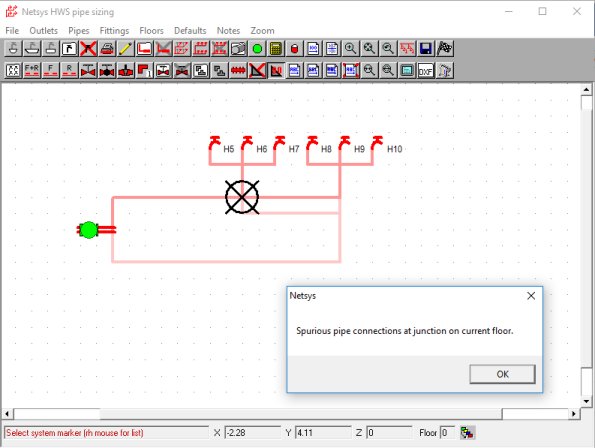The height and width of the screenshot is (448, 595).
Task: Click the horizontal scrollbar right arrow
Action: 574,414
